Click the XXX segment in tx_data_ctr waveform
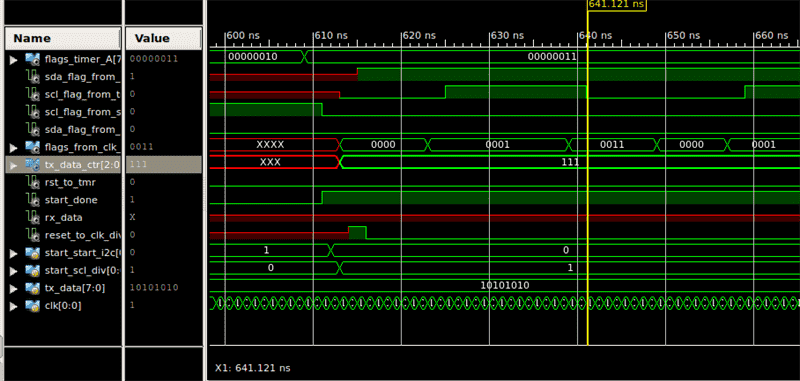 (270, 163)
